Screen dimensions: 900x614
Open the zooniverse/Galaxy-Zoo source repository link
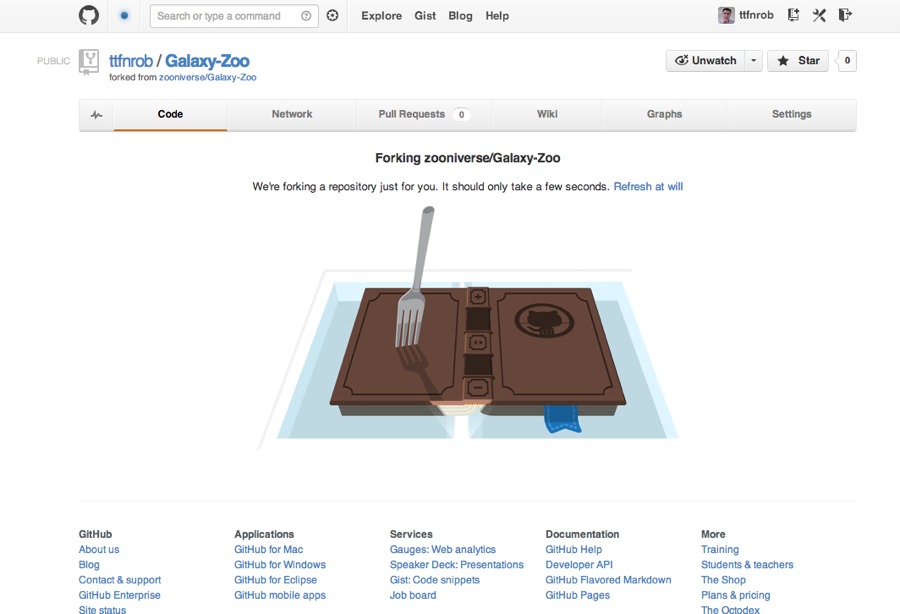[x=207, y=77]
